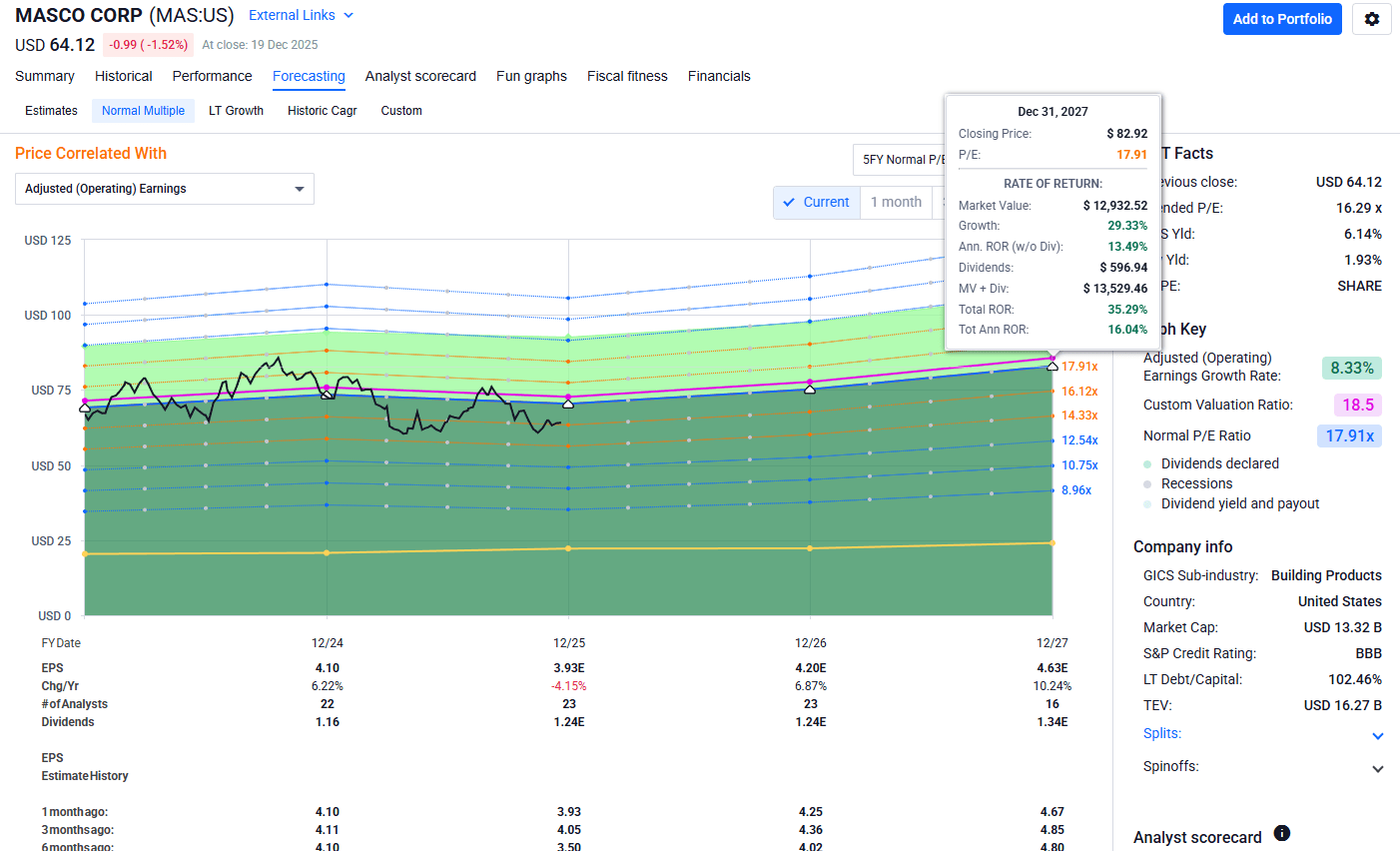
Task: Click the 12/25 triangle price marker
Action: [568, 404]
